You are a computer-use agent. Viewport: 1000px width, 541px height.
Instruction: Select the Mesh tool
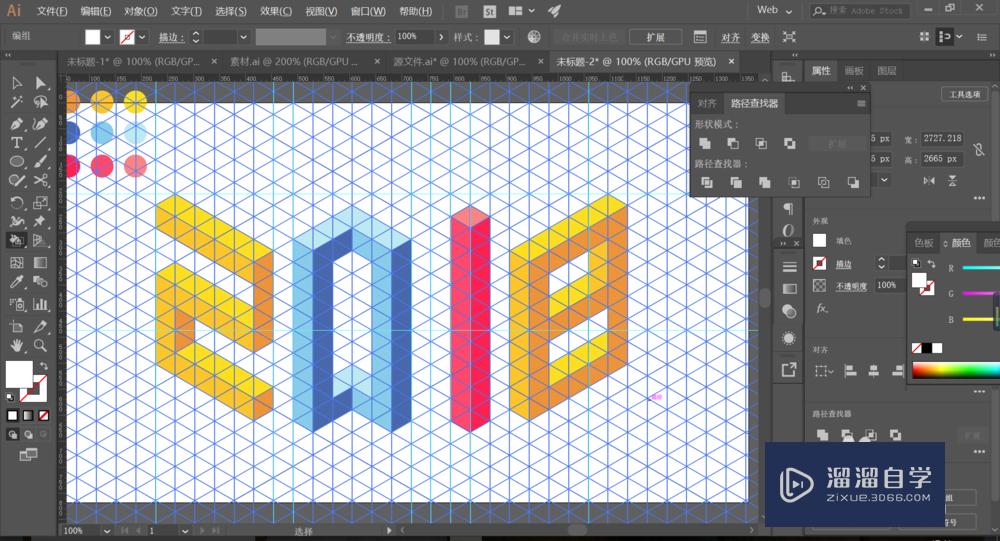17,262
